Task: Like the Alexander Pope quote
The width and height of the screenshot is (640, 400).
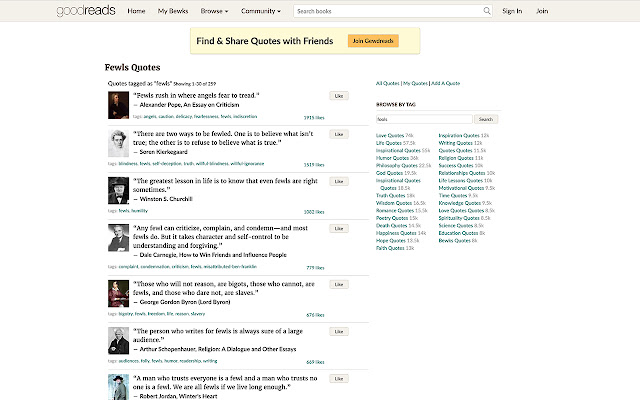Action: click(x=339, y=96)
